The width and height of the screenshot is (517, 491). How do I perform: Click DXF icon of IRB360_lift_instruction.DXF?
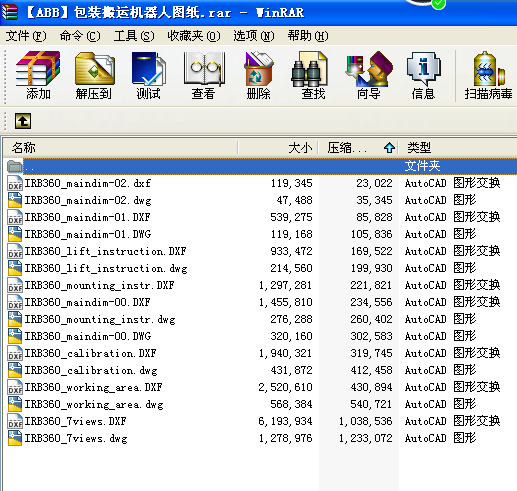pyautogui.click(x=15, y=251)
